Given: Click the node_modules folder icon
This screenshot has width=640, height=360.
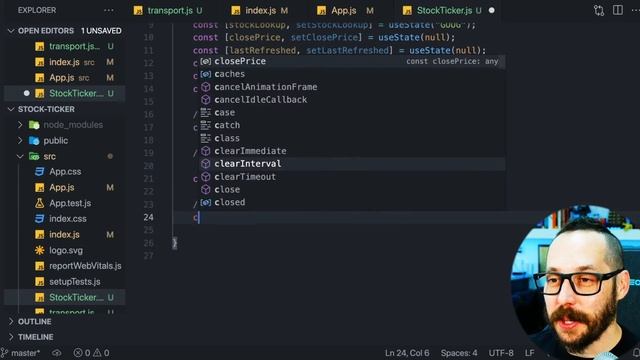Looking at the screenshot, I should (x=34, y=125).
